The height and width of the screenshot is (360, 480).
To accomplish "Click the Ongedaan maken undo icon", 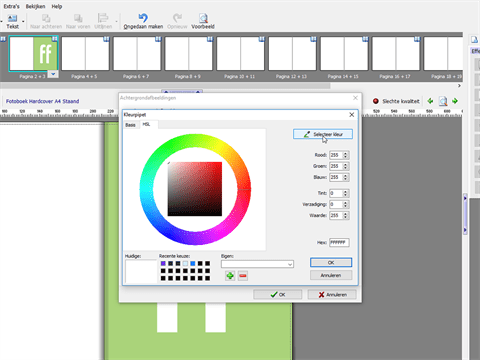I will click(x=143, y=18).
